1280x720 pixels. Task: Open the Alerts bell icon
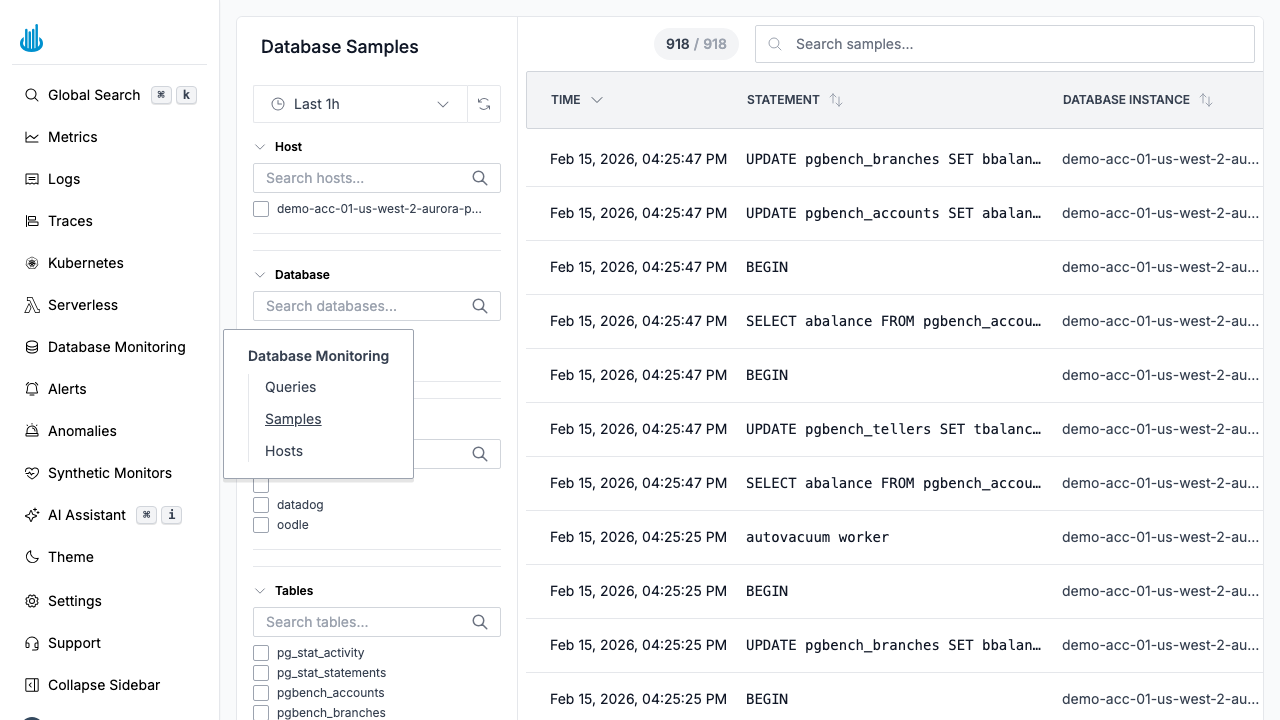coord(31,389)
